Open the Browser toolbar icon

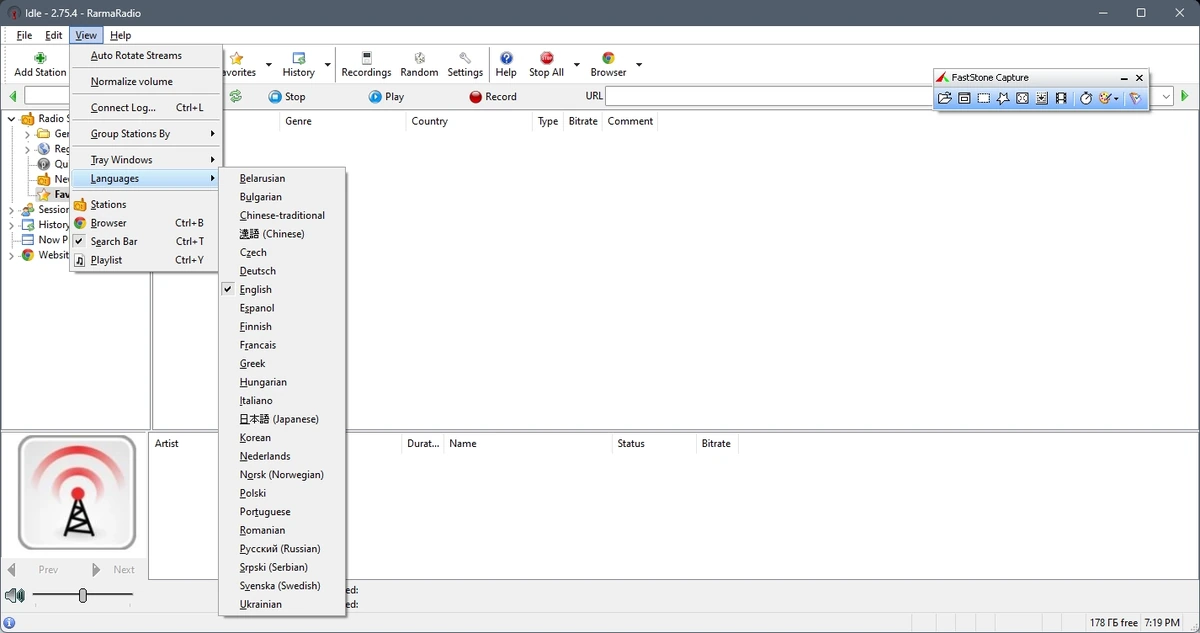(608, 58)
